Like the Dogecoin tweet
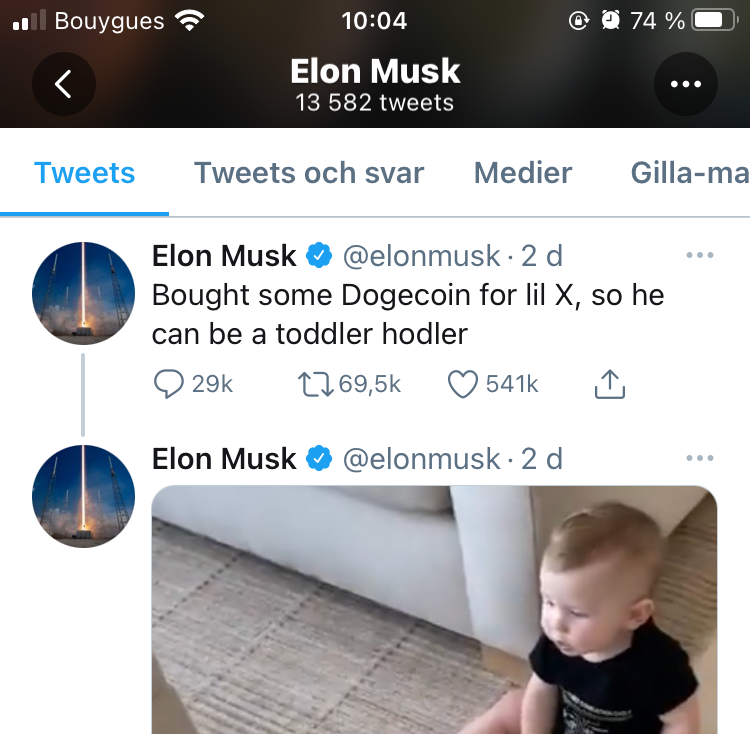Viewport: 750px width, 734px height. pos(462,383)
